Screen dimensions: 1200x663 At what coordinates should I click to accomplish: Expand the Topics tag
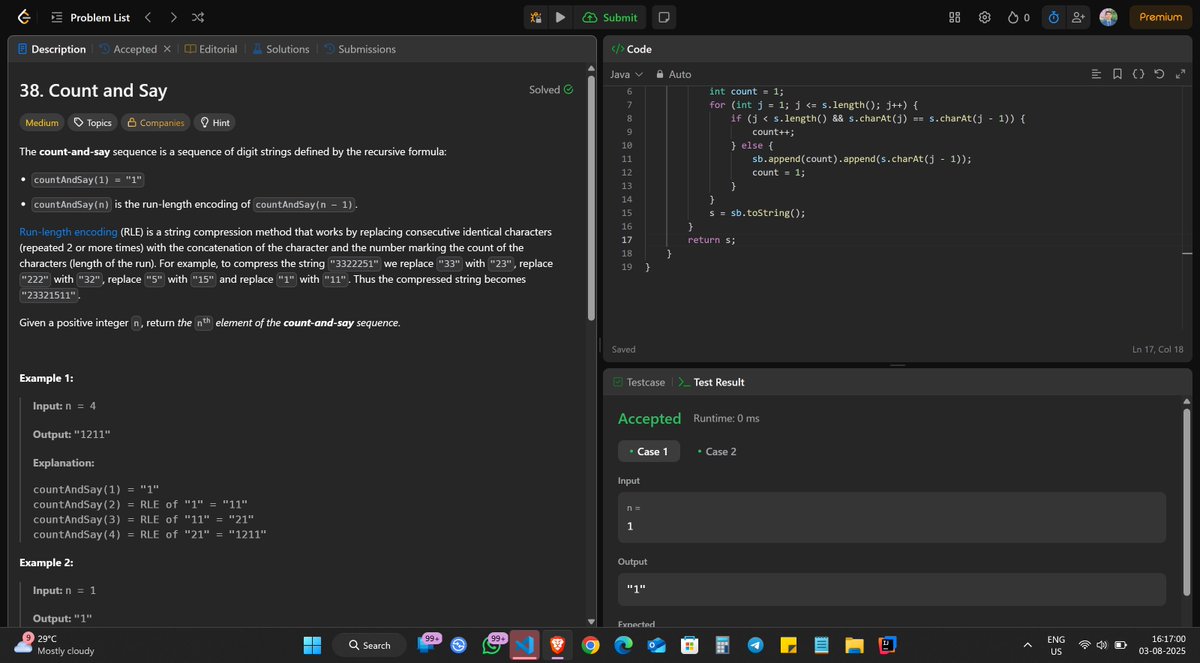[93, 122]
